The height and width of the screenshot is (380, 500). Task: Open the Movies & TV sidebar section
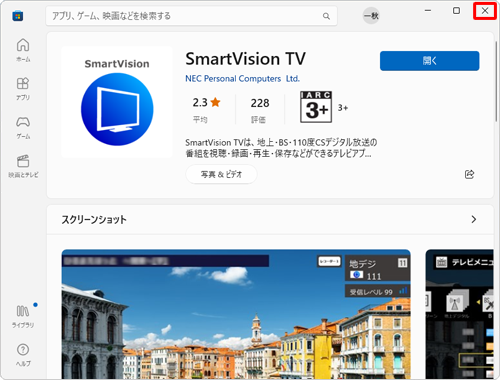click(23, 166)
